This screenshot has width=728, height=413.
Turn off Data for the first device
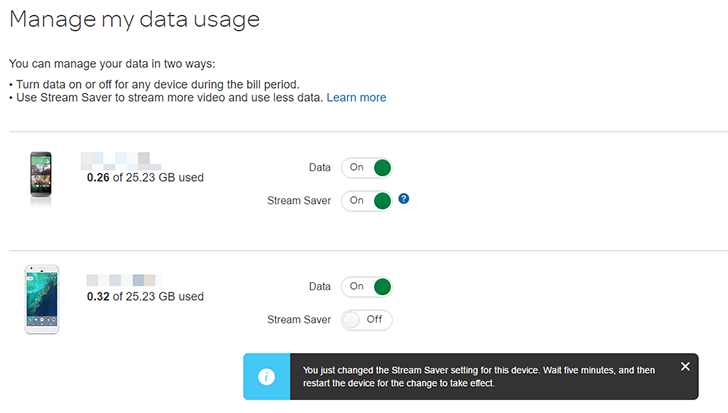coord(366,168)
